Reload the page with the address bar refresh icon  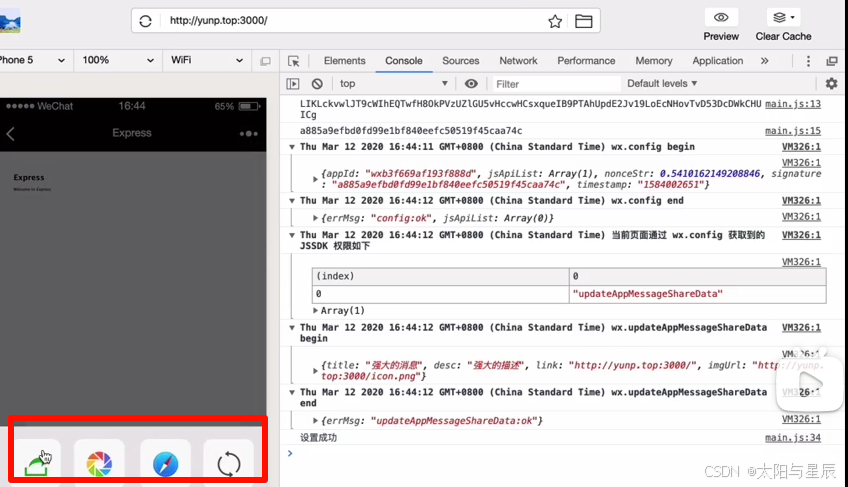pos(145,21)
